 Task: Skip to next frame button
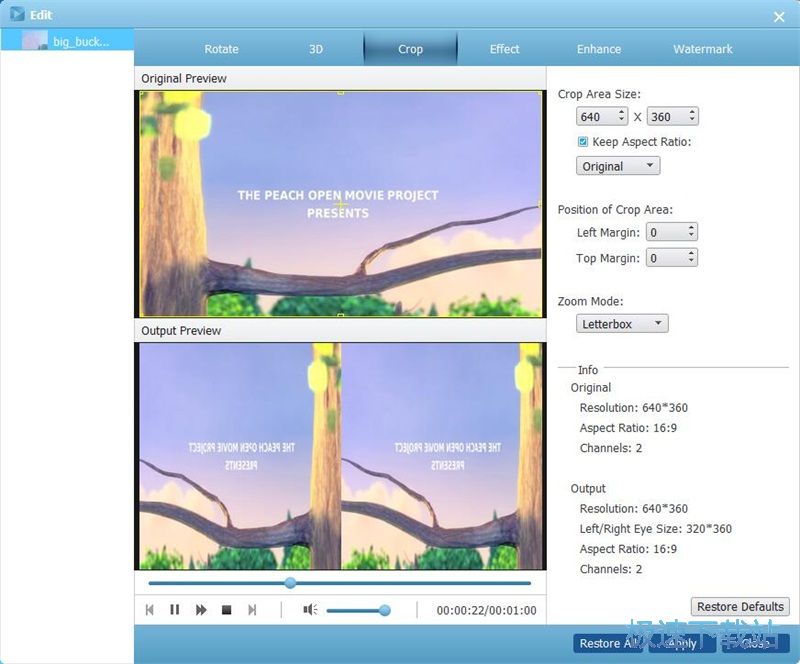[x=252, y=610]
